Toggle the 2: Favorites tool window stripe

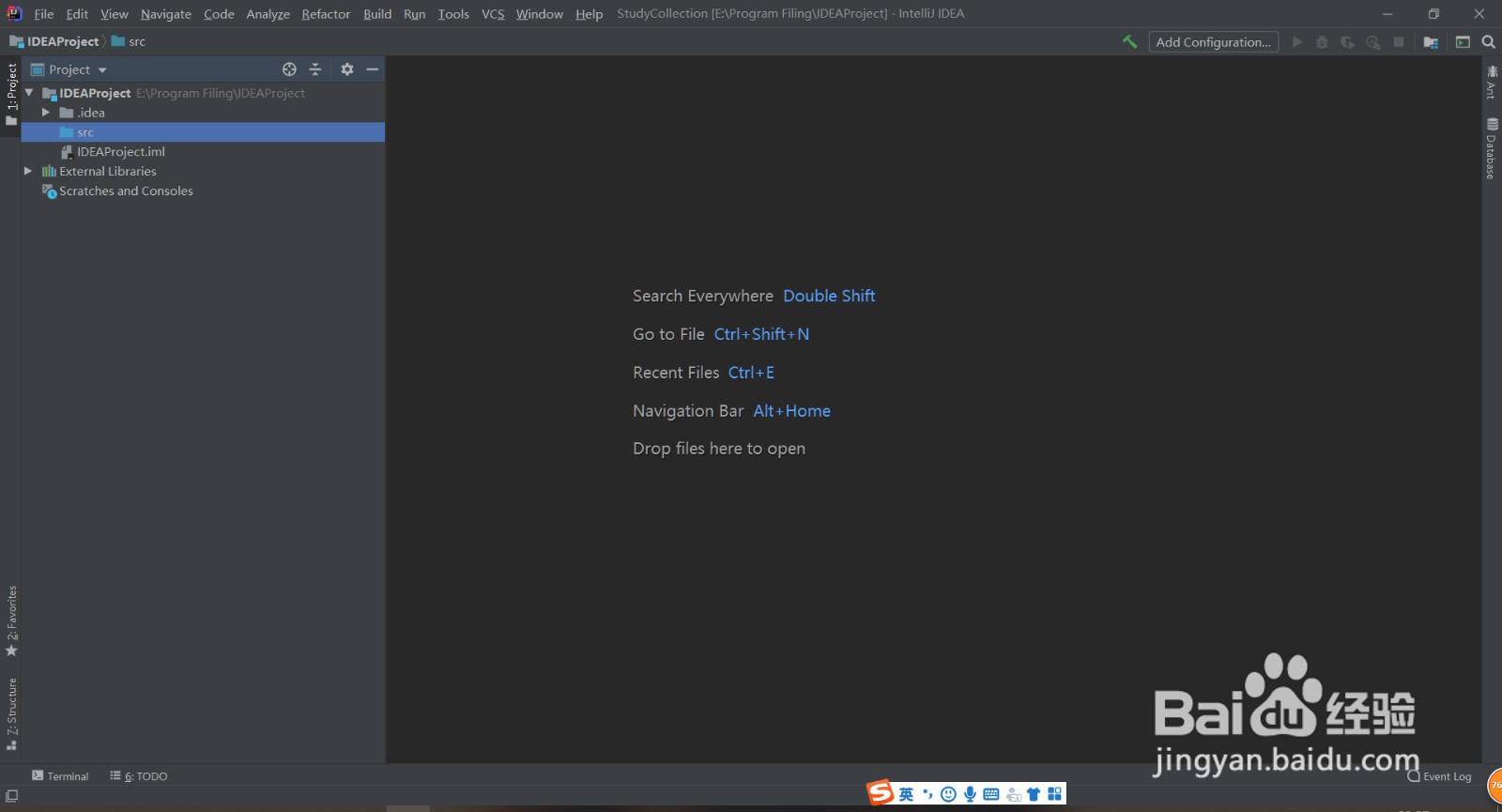point(11,620)
